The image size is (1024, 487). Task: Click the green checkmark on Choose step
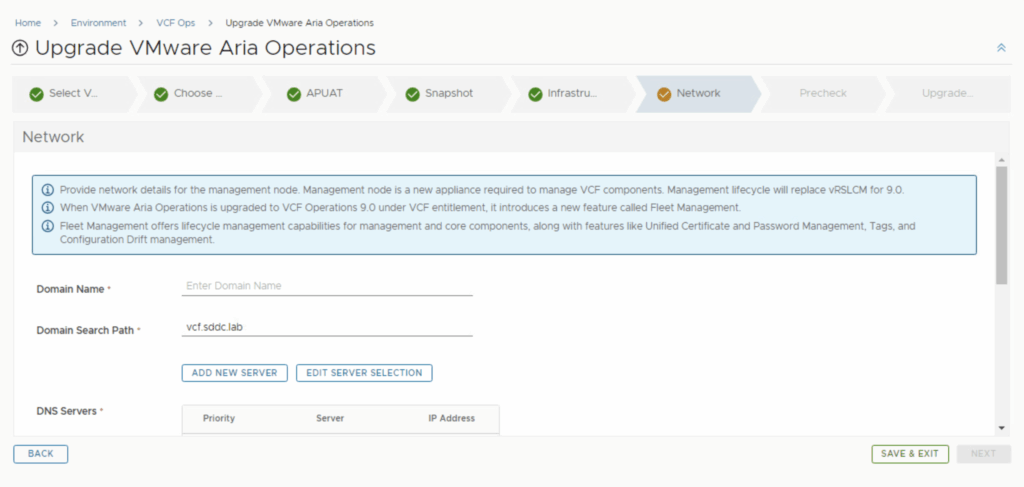[161, 94]
